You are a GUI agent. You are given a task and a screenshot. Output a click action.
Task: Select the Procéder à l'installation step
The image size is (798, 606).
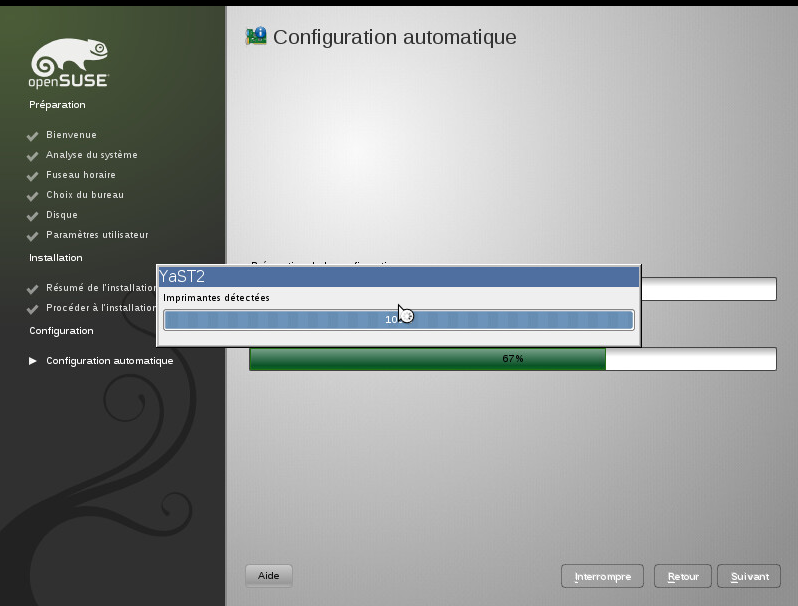tap(100, 308)
